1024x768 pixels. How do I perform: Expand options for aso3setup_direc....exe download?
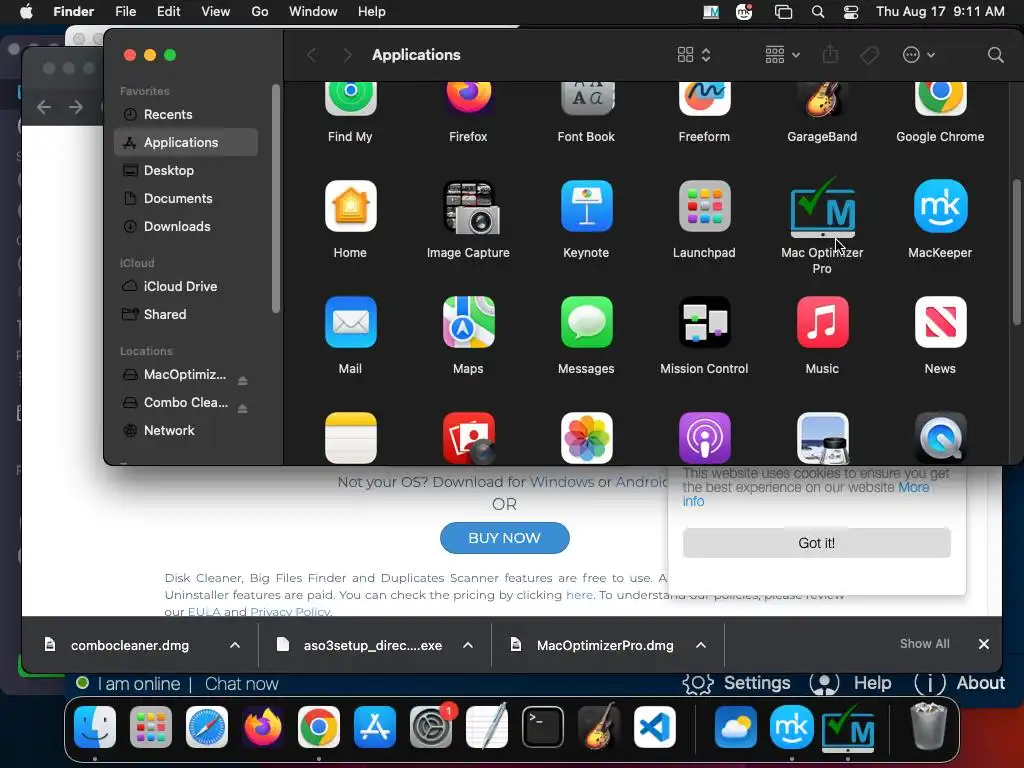(468, 645)
